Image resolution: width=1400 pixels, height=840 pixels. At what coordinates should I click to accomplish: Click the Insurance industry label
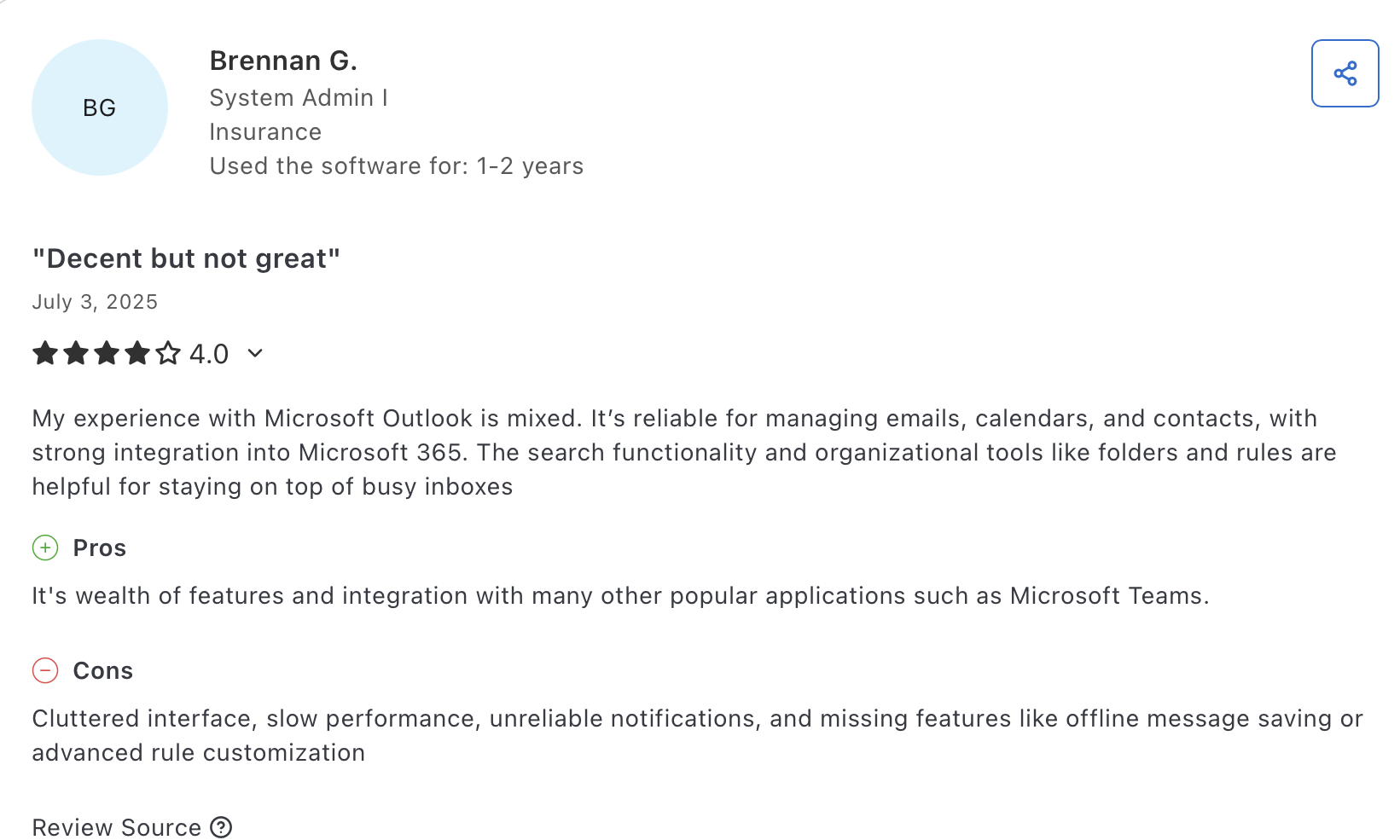pyautogui.click(x=265, y=132)
